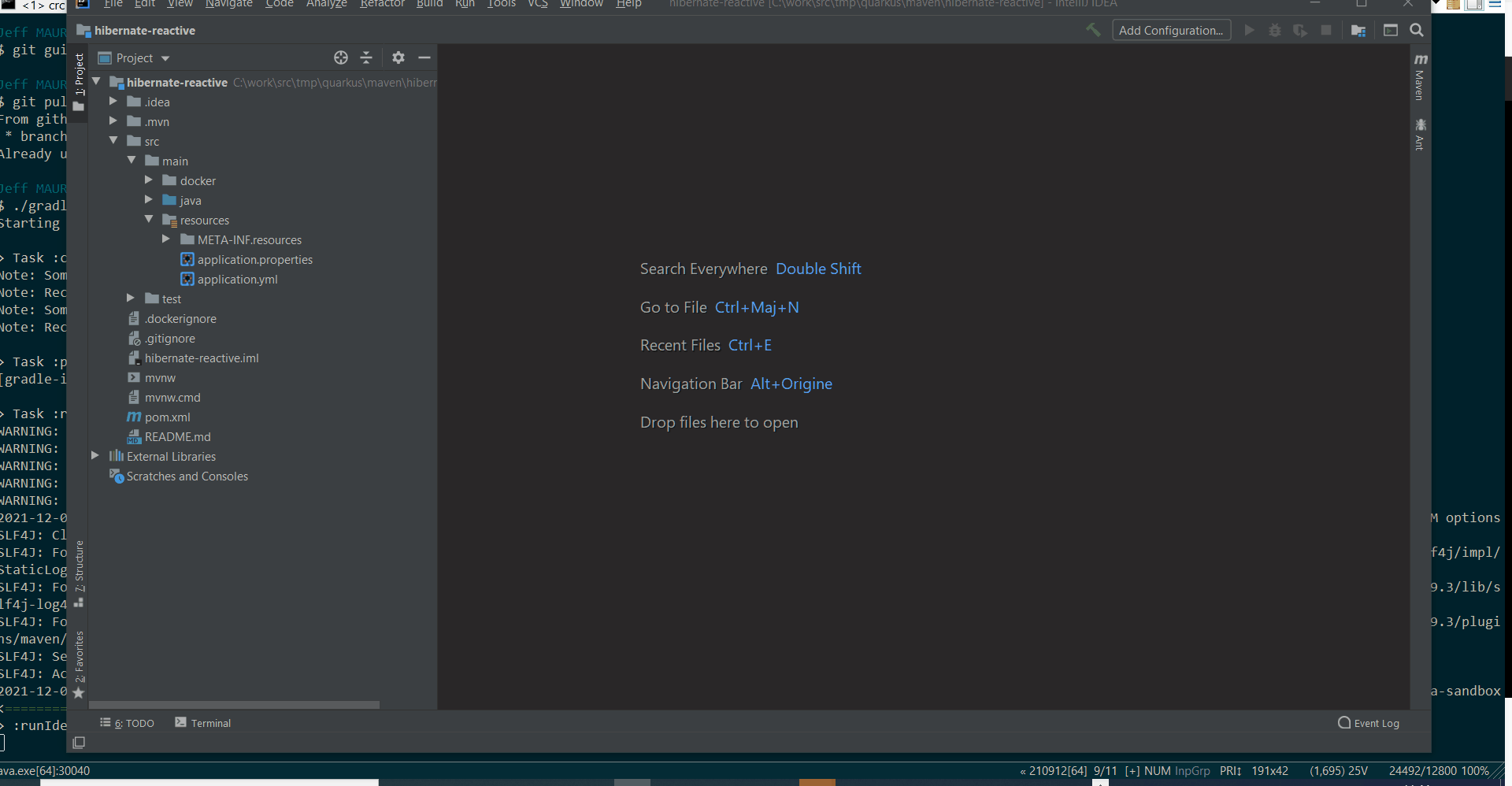The image size is (1512, 786).
Task: Start a Debug session with the bug icon
Action: tap(1275, 29)
